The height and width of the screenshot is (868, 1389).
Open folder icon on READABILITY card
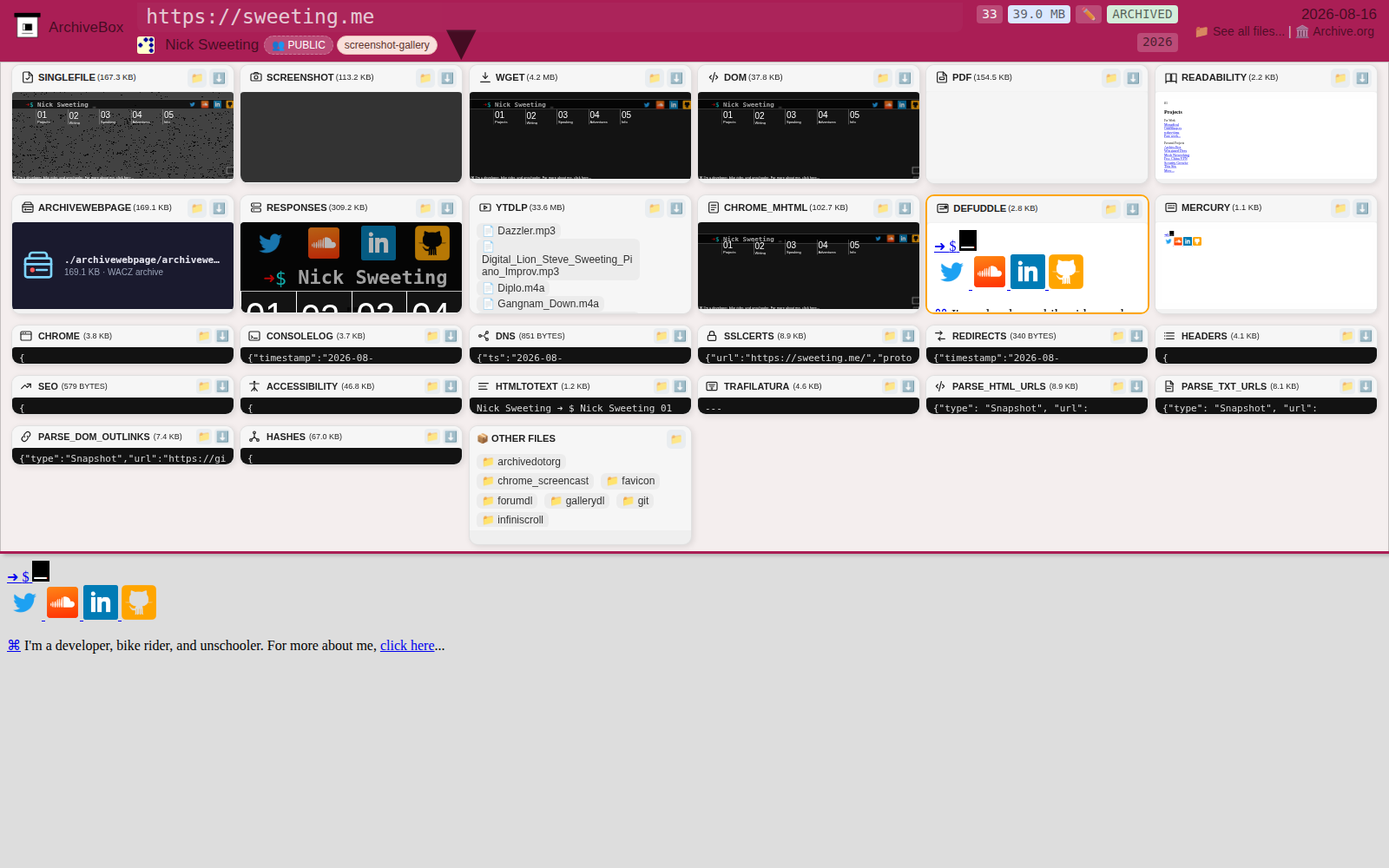tap(1340, 78)
